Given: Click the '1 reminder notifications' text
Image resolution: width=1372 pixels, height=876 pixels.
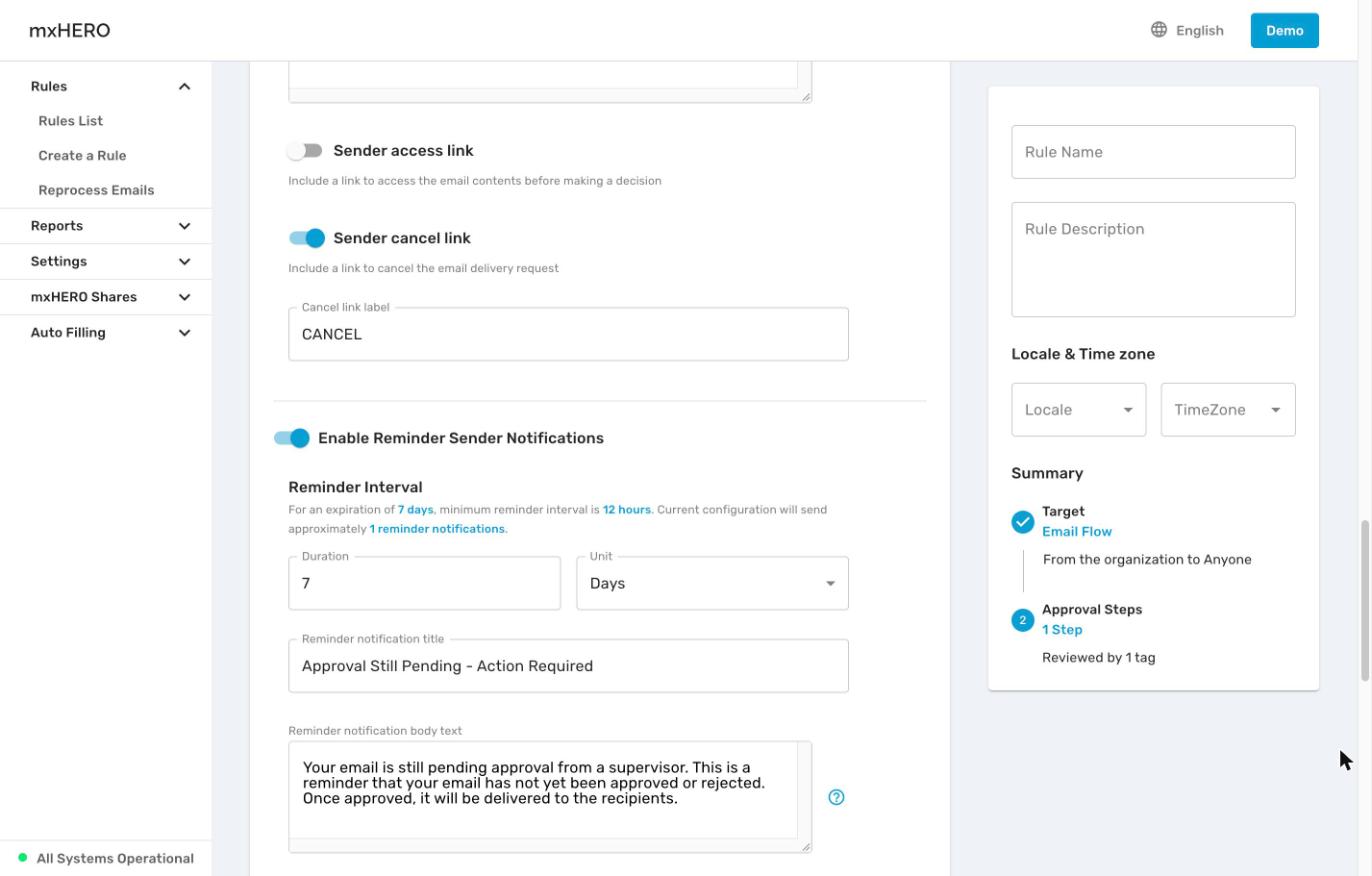Looking at the screenshot, I should 437,529.
